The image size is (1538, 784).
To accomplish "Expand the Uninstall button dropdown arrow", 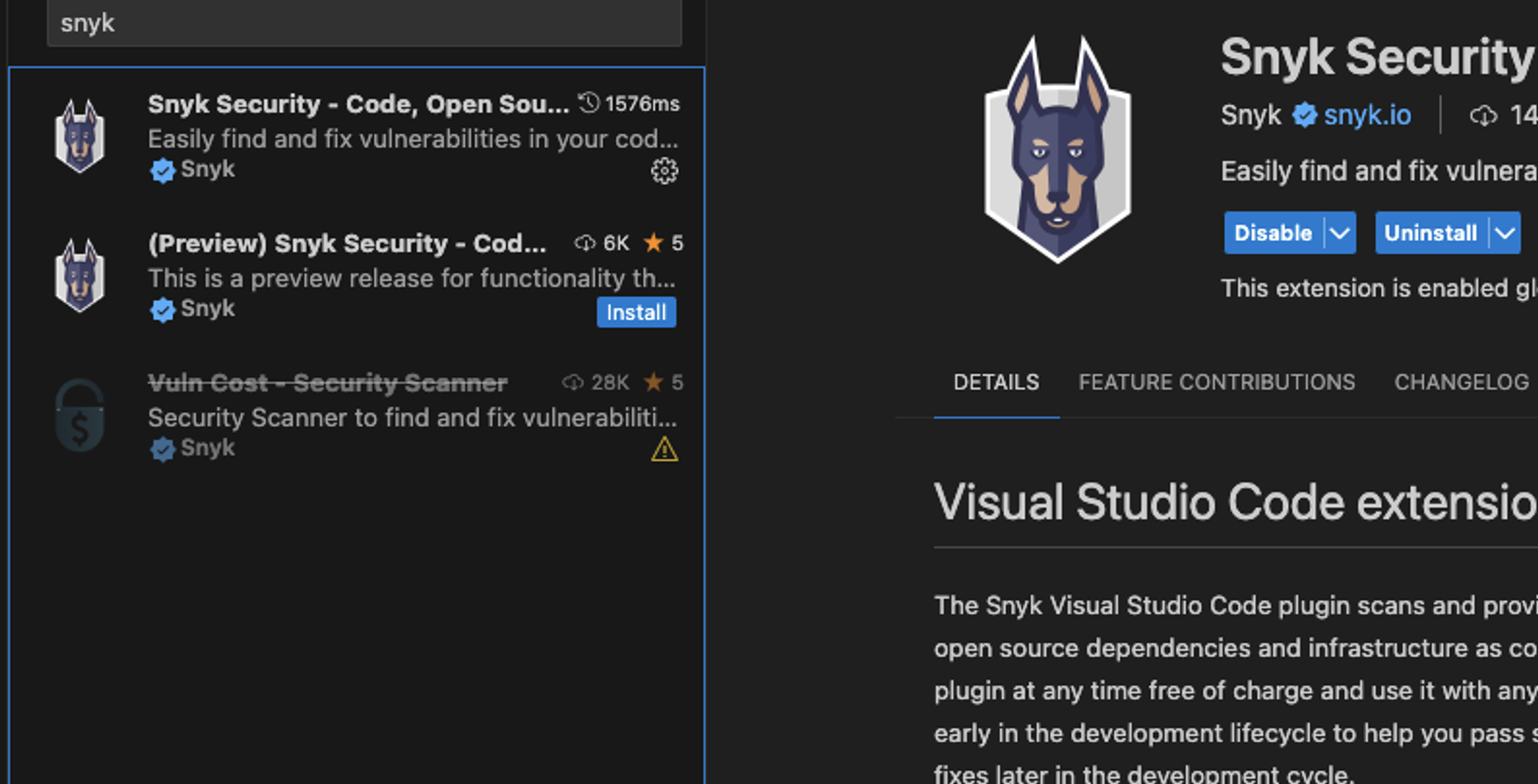I will pos(1505,233).
